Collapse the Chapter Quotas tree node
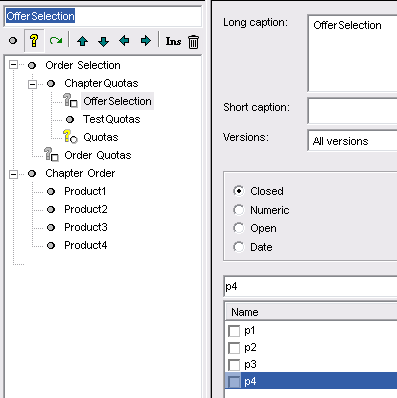This screenshot has width=397, height=398. tap(32, 84)
